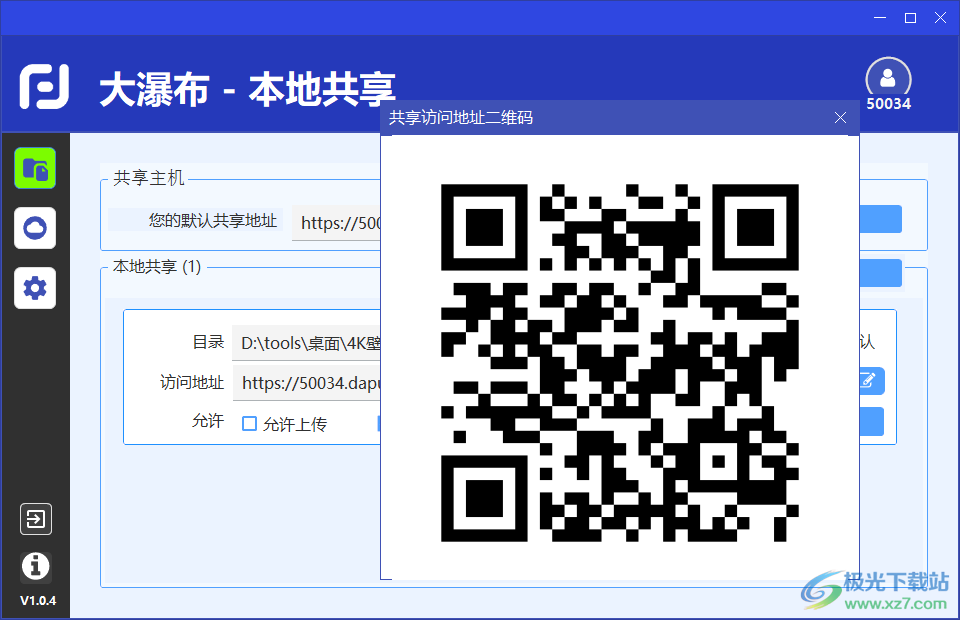Close the 共享访问地址二维码 popup
The width and height of the screenshot is (960, 620).
coord(840,118)
